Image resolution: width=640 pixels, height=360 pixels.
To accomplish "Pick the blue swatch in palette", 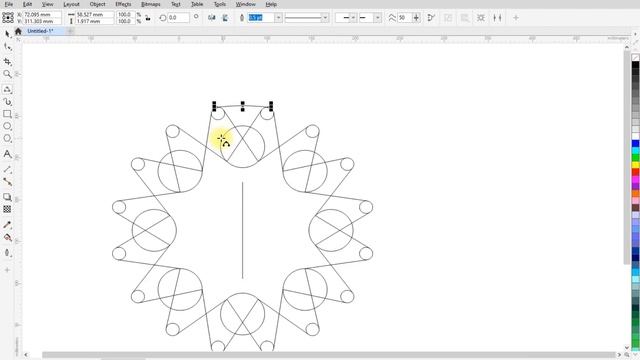I will [636, 144].
